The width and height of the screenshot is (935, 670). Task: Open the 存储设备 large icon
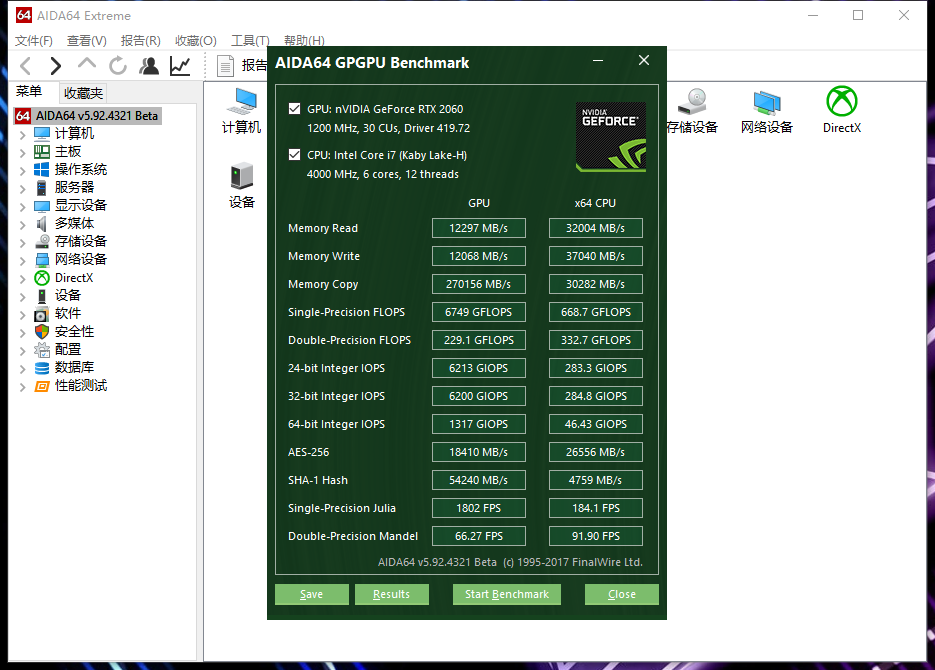click(x=692, y=111)
